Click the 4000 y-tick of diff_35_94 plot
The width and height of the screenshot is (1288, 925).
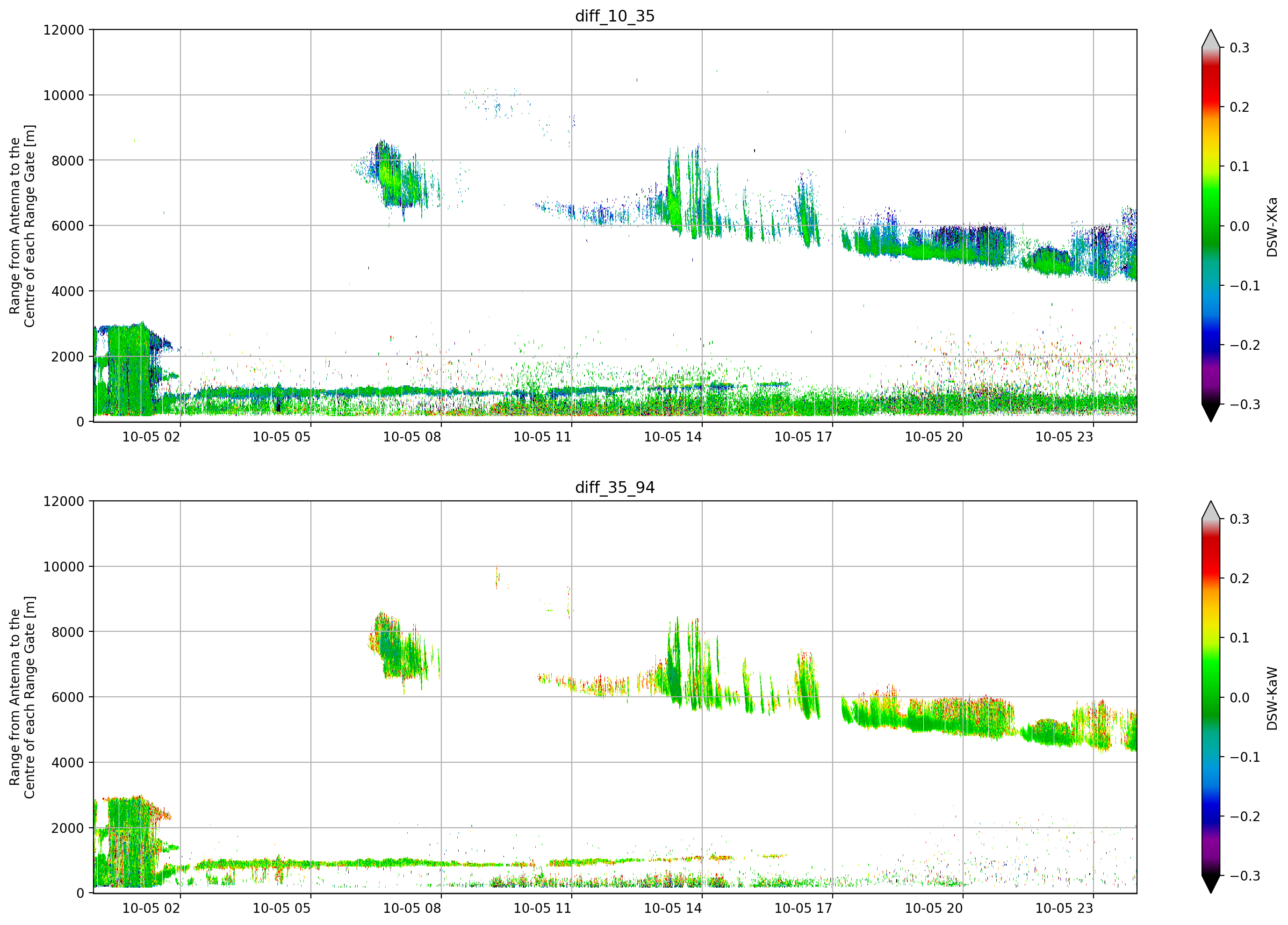[68, 763]
